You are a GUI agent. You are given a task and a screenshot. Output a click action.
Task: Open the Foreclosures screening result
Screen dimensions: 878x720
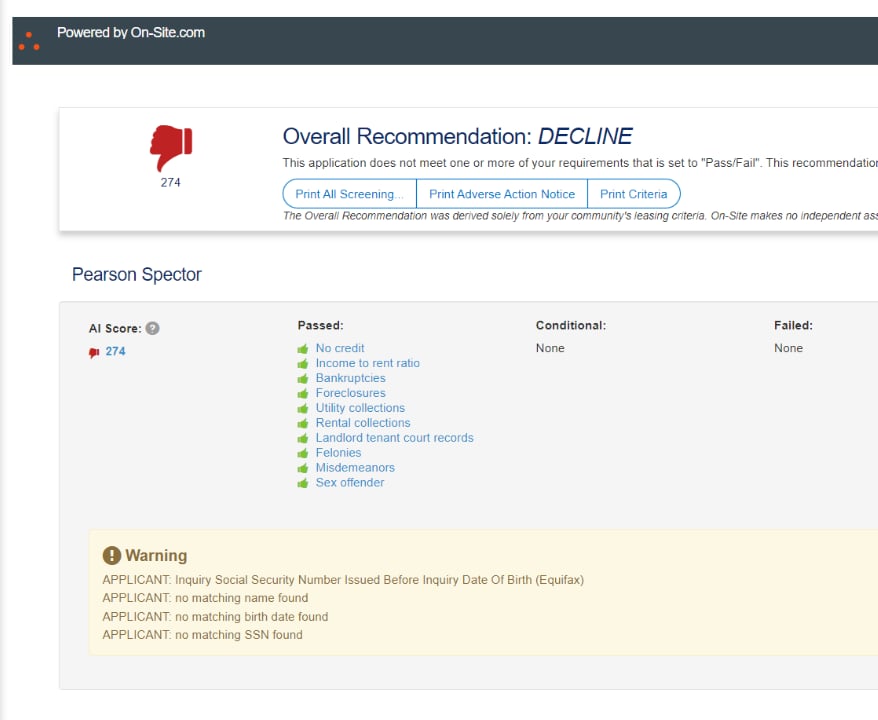coord(352,393)
